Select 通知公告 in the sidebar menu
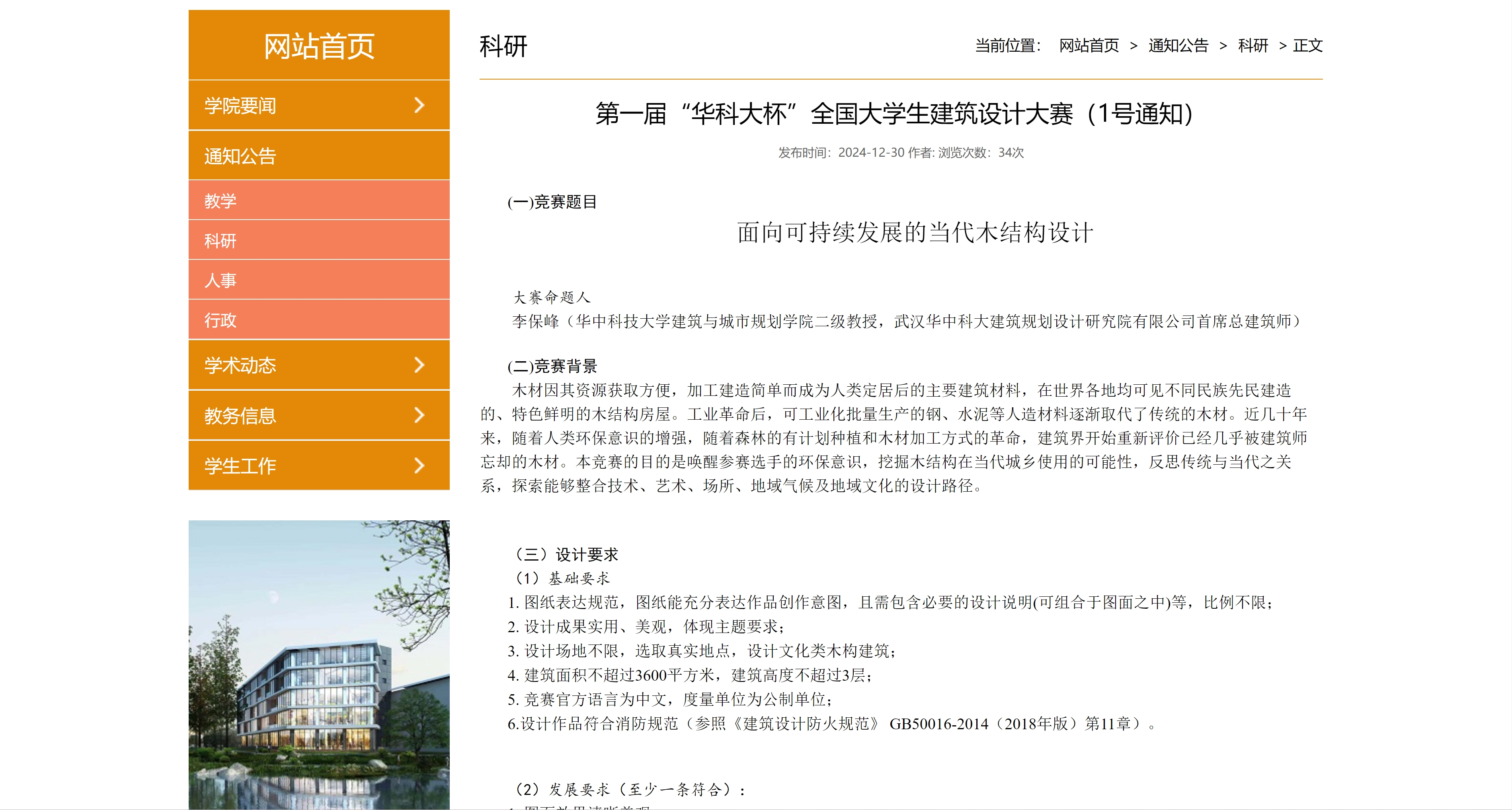Viewport: 1512px width, 810px height. [x=240, y=156]
